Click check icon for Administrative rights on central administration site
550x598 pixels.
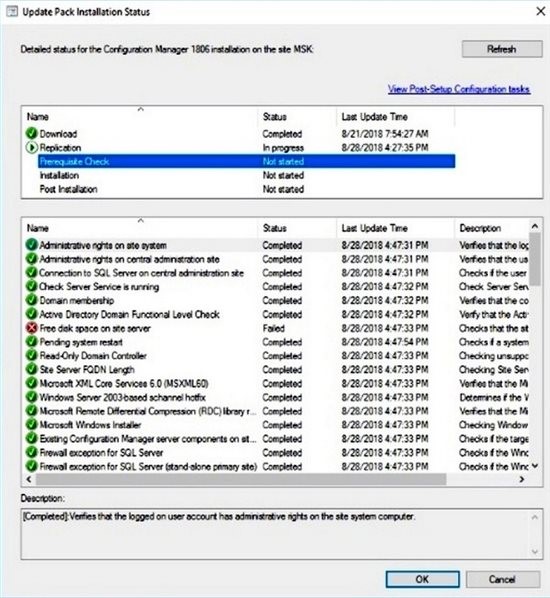click(x=31, y=259)
